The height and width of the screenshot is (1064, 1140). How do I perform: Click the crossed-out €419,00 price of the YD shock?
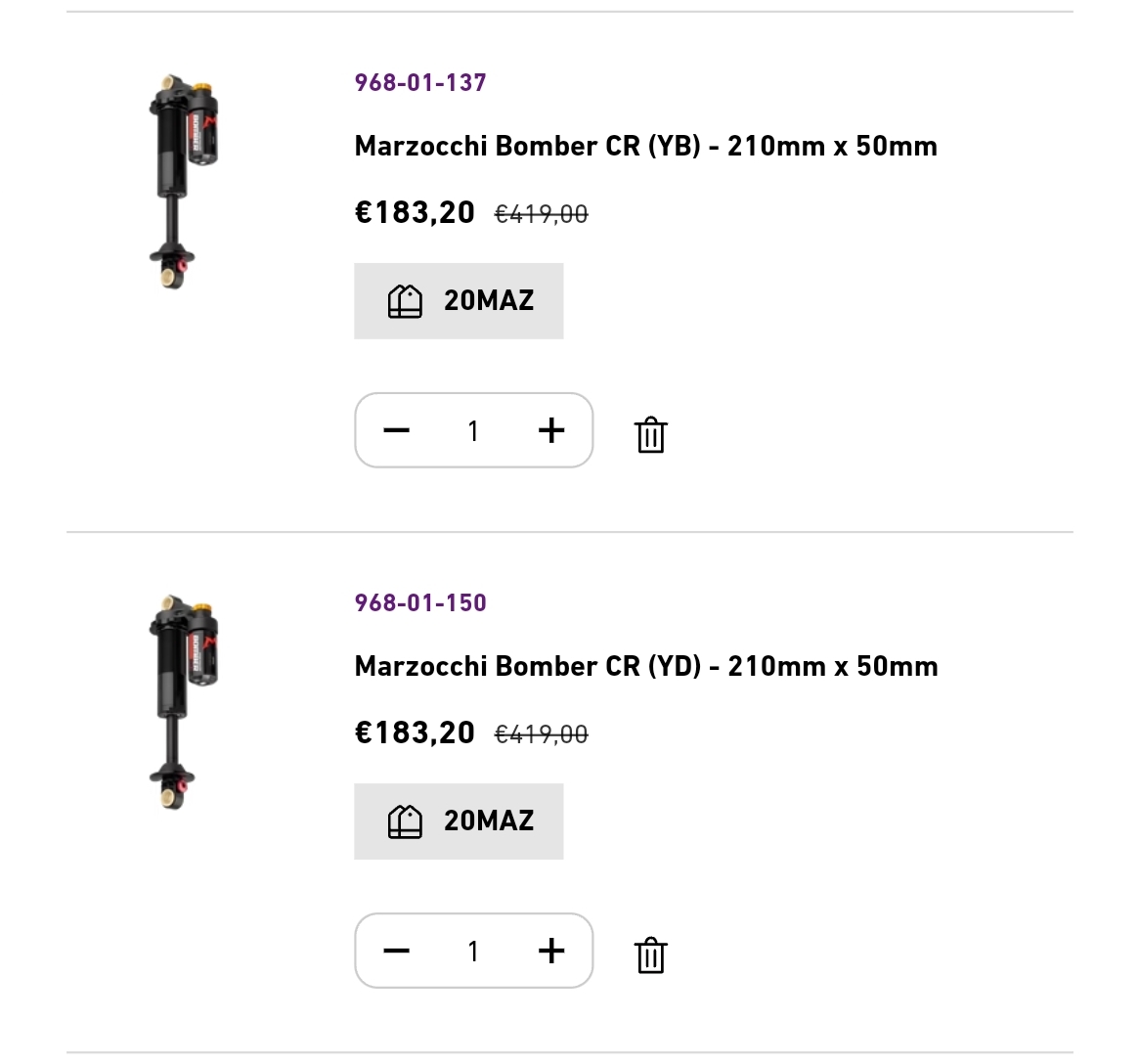(542, 734)
